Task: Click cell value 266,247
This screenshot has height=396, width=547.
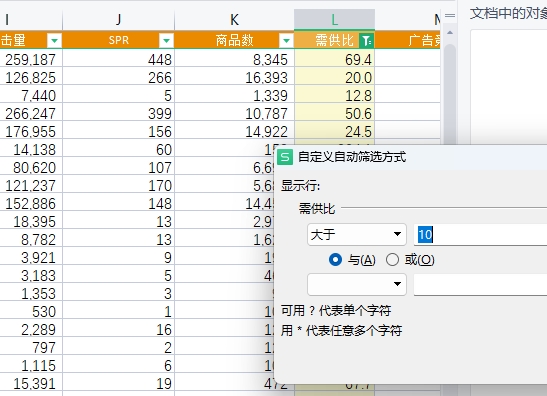Action: 30,114
